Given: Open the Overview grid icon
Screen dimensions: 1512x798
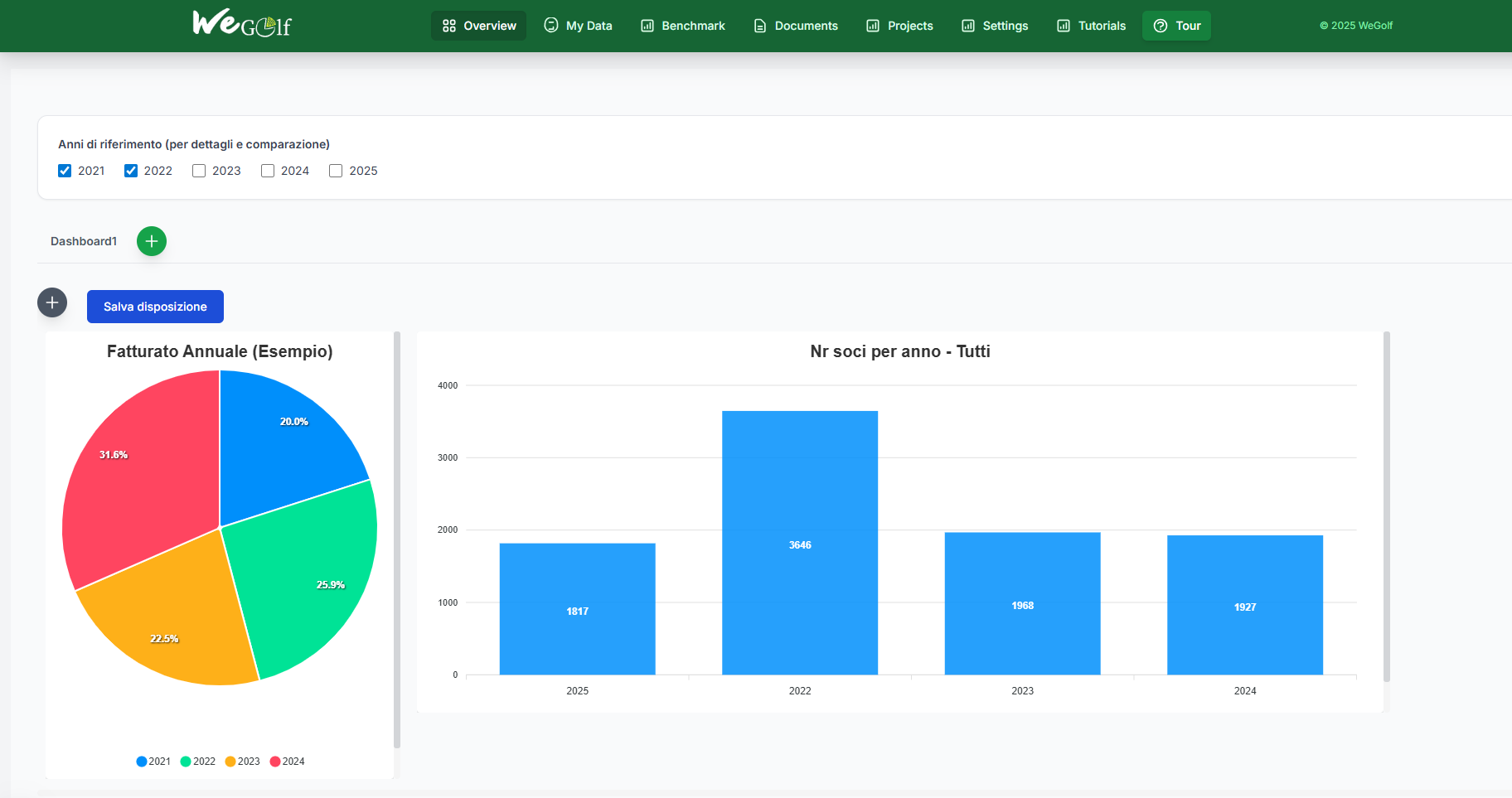Looking at the screenshot, I should pos(449,26).
